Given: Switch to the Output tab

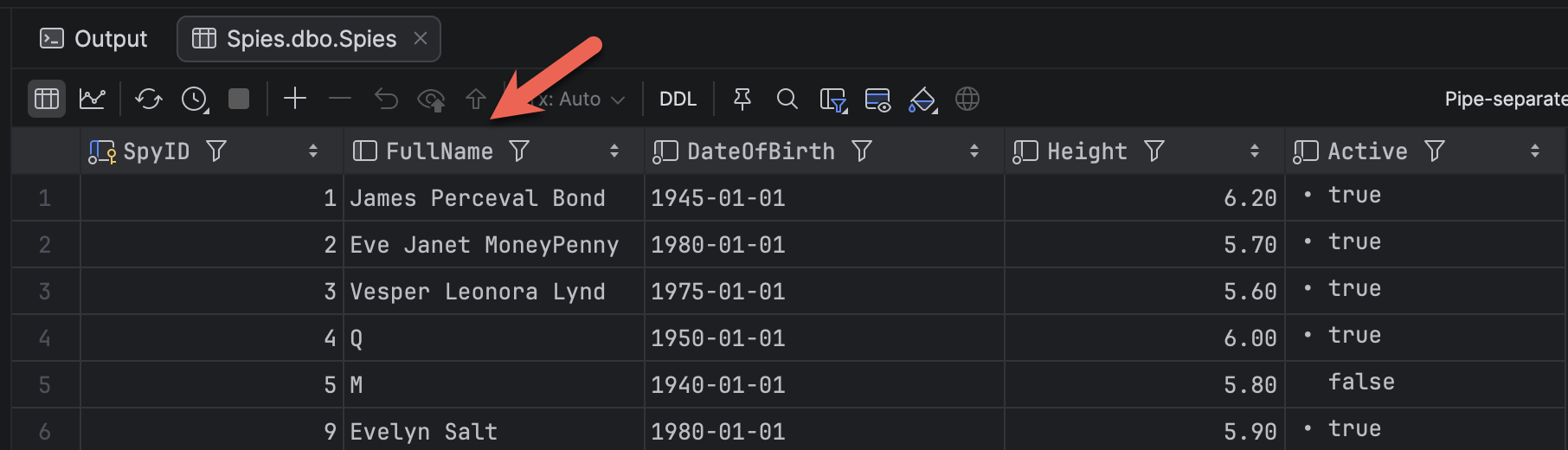Looking at the screenshot, I should pyautogui.click(x=94, y=39).
